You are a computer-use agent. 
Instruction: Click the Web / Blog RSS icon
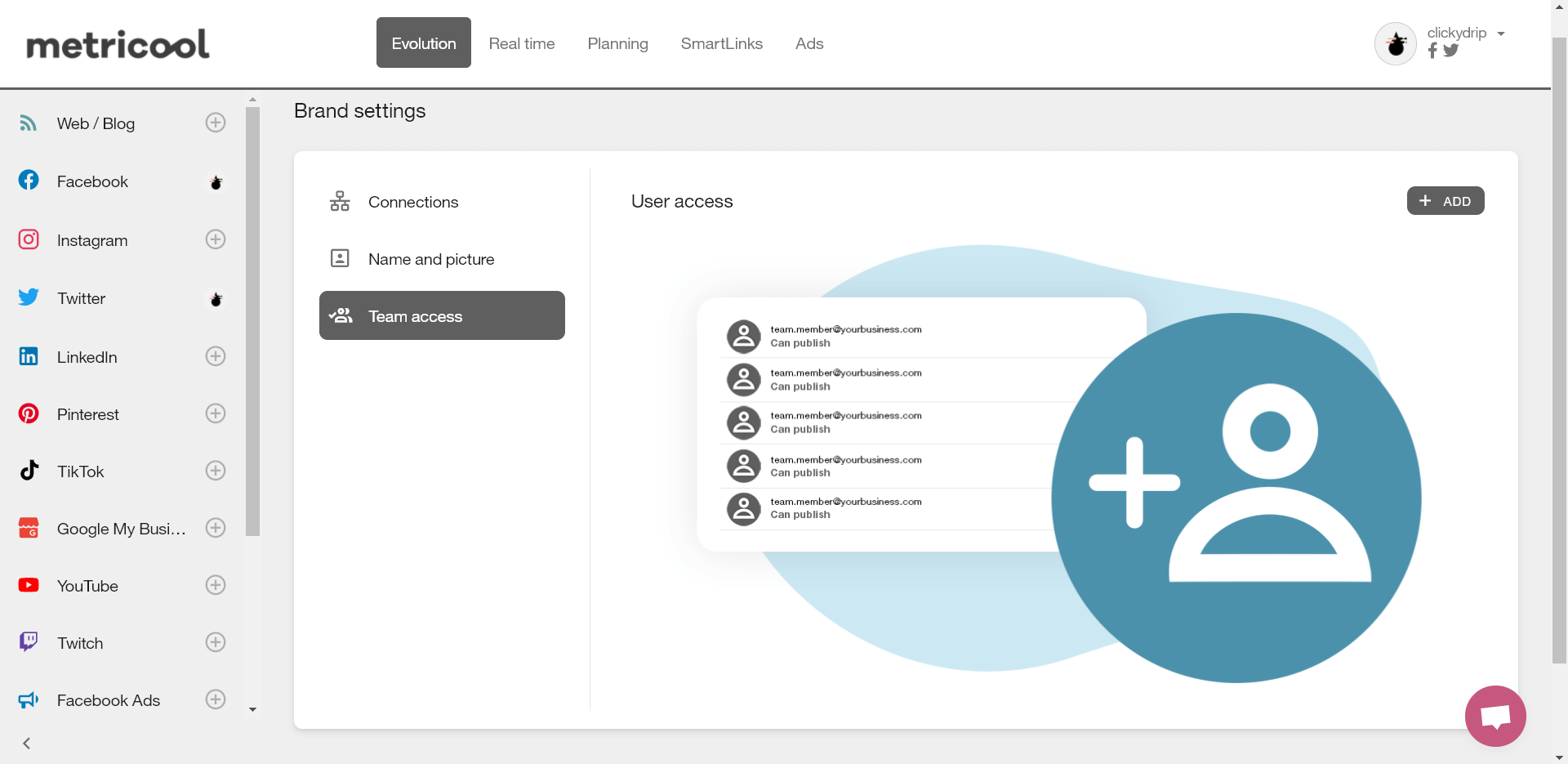(x=29, y=123)
